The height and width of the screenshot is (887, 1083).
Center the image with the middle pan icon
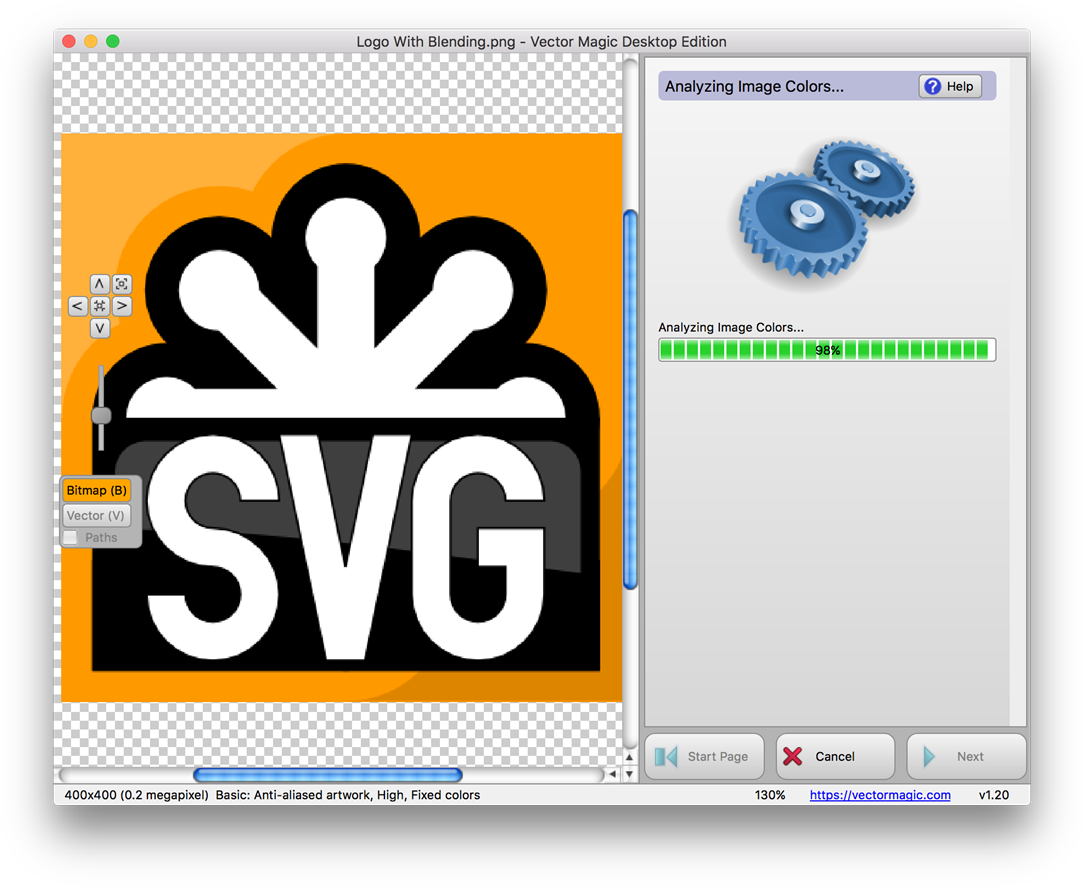(x=99, y=306)
